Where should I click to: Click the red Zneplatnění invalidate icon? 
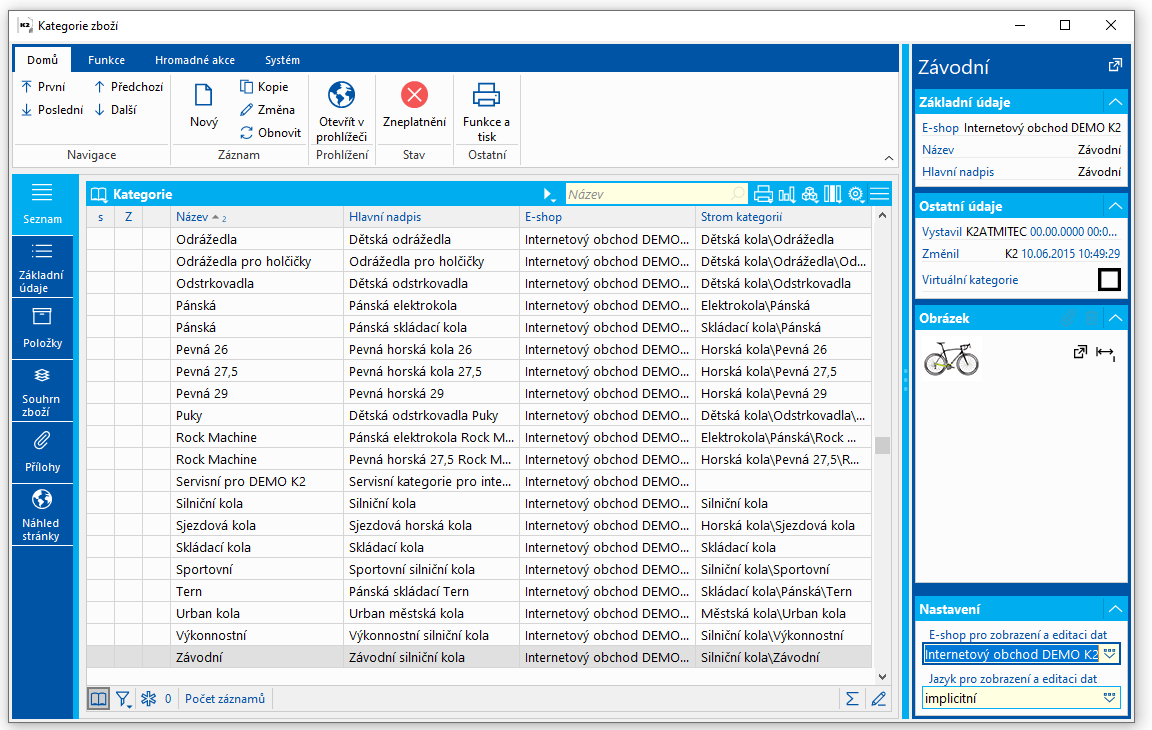[x=414, y=96]
